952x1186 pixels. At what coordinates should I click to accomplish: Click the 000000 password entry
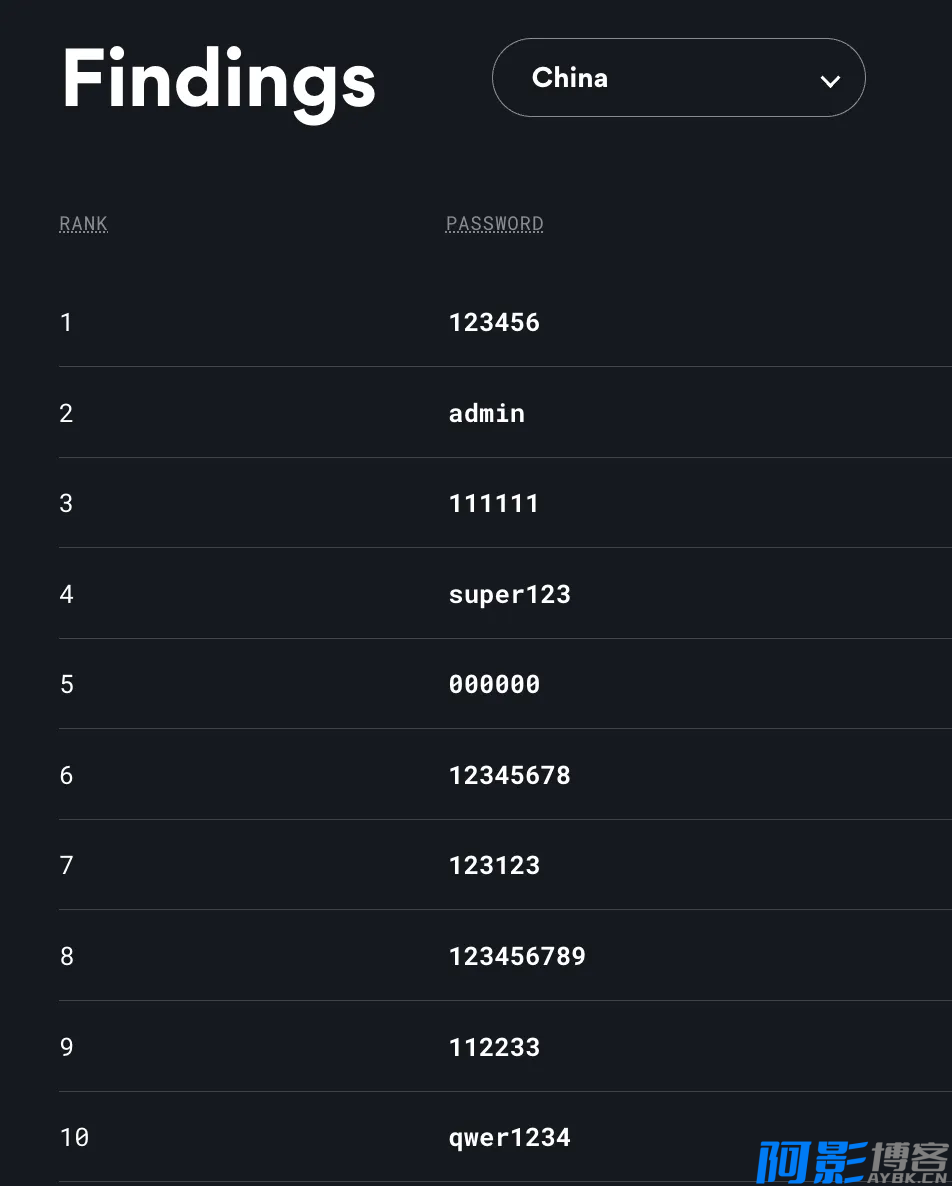click(494, 685)
